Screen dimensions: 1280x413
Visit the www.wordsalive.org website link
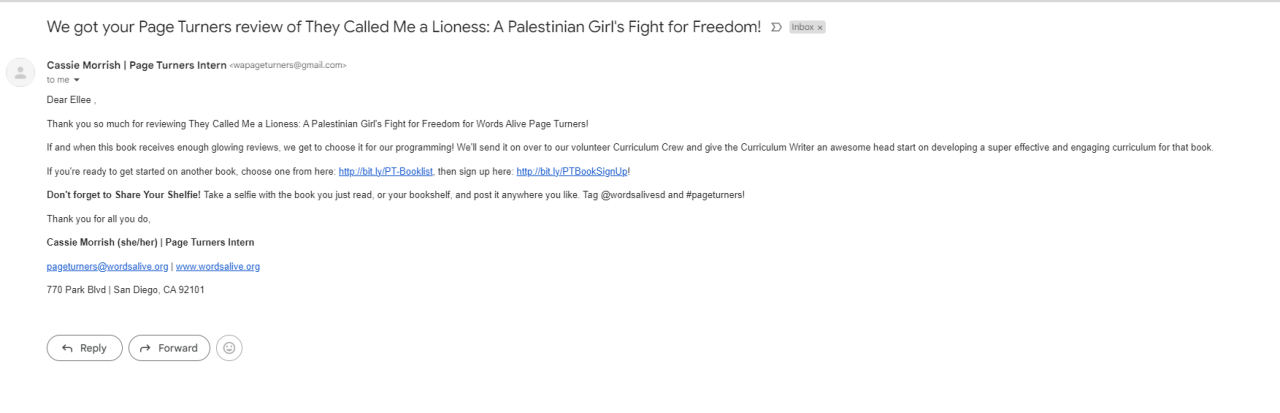217,266
